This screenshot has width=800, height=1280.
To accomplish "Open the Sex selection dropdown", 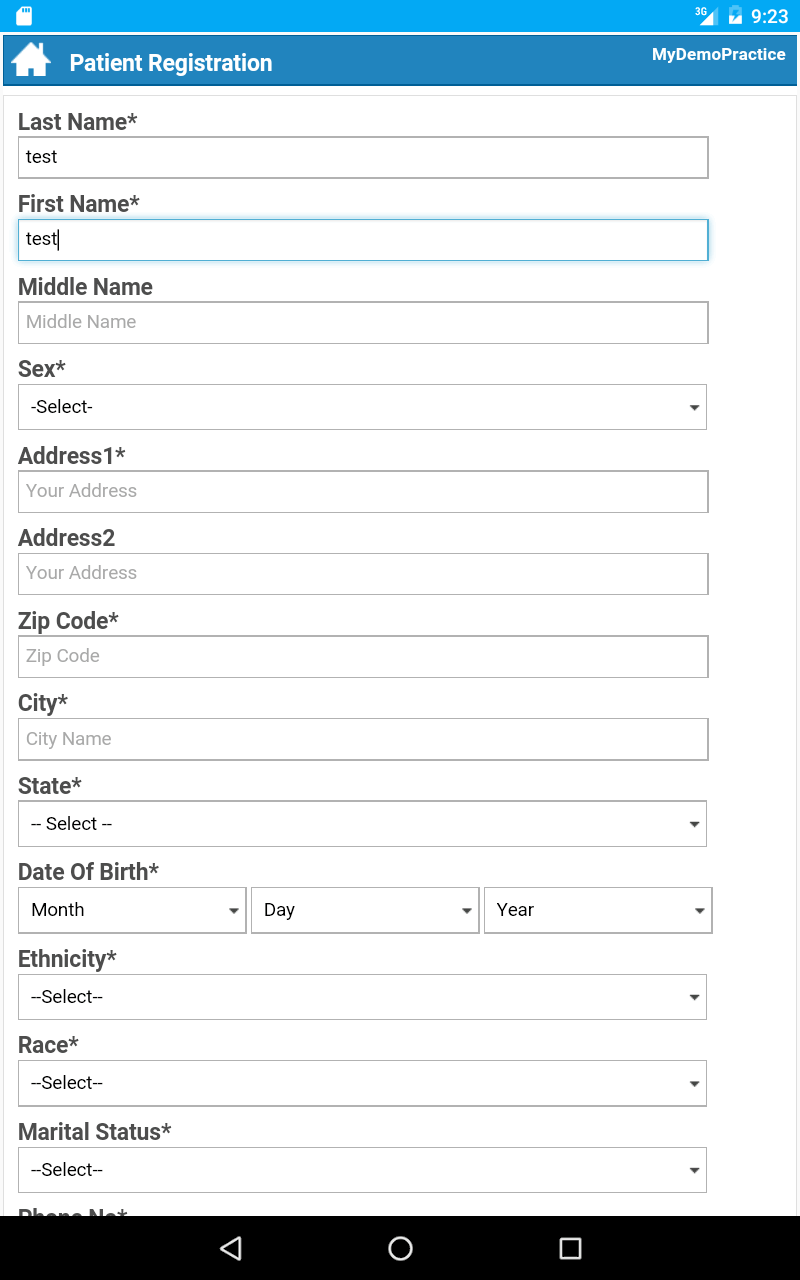I will pos(362,407).
